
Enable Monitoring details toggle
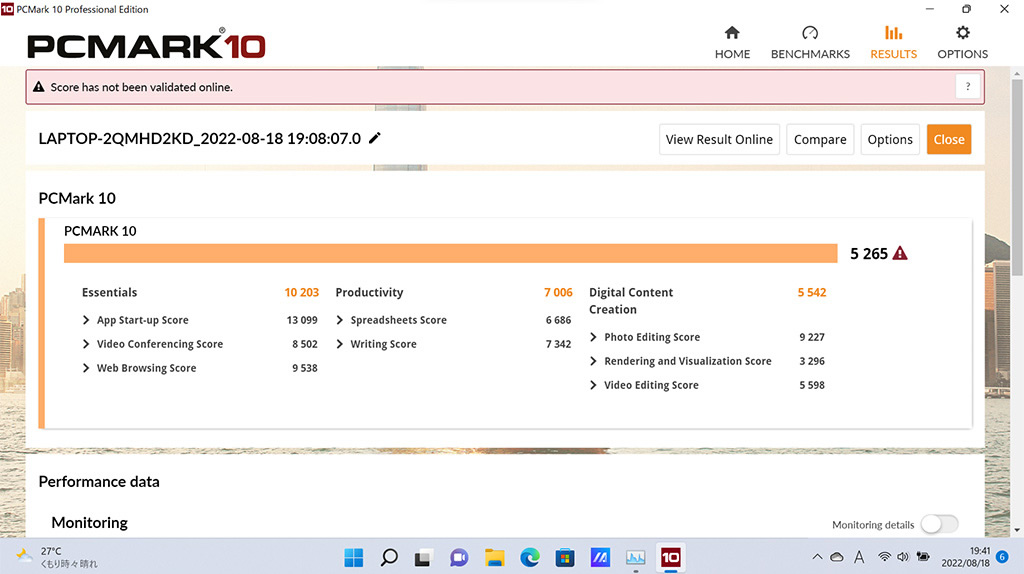(939, 524)
